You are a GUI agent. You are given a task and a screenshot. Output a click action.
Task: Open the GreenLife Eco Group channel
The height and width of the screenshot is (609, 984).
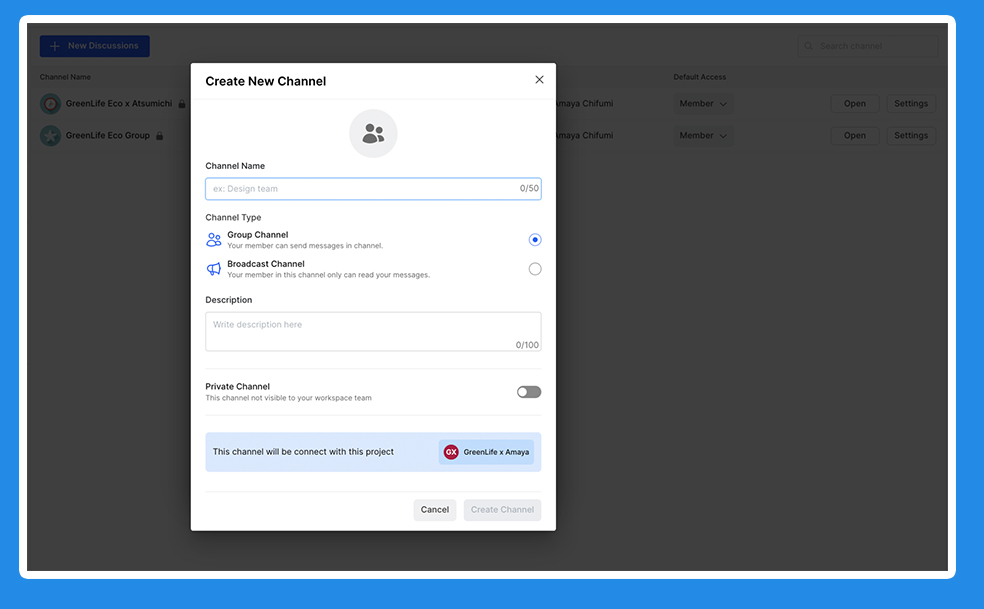point(855,136)
